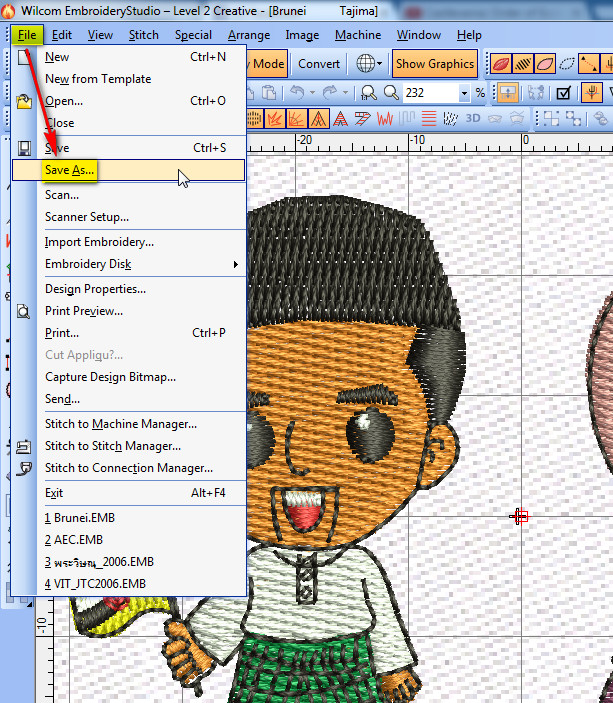
Task: Click the Open folder icon beside Open...
Action: [24, 101]
